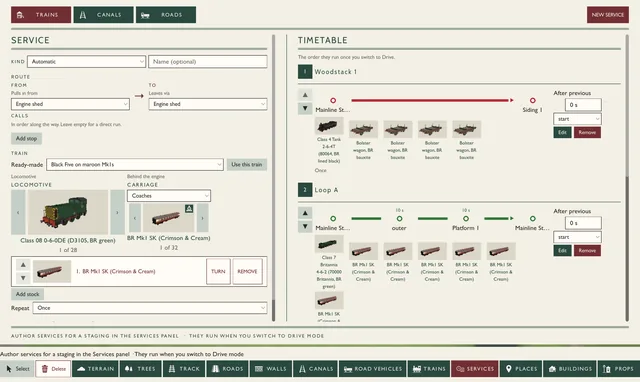The image size is (640, 382).
Task: Click the Add stock button
Action: 27,294
